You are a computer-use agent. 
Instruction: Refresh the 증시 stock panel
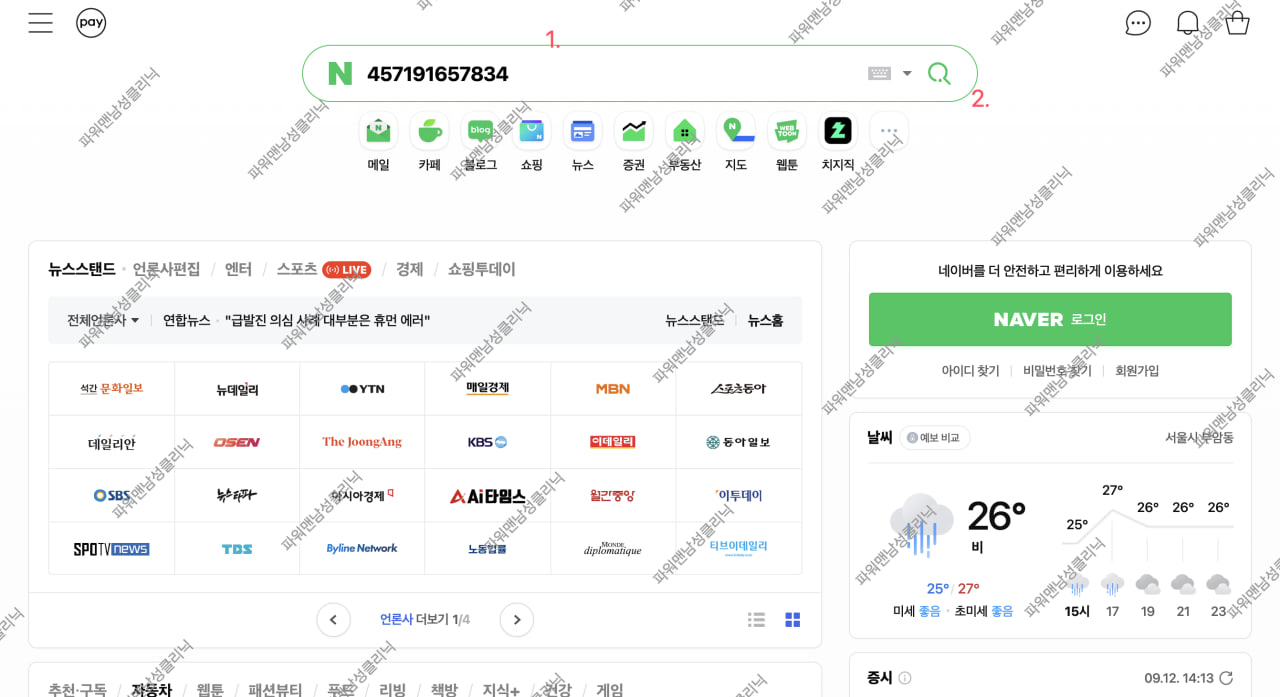(1225, 678)
